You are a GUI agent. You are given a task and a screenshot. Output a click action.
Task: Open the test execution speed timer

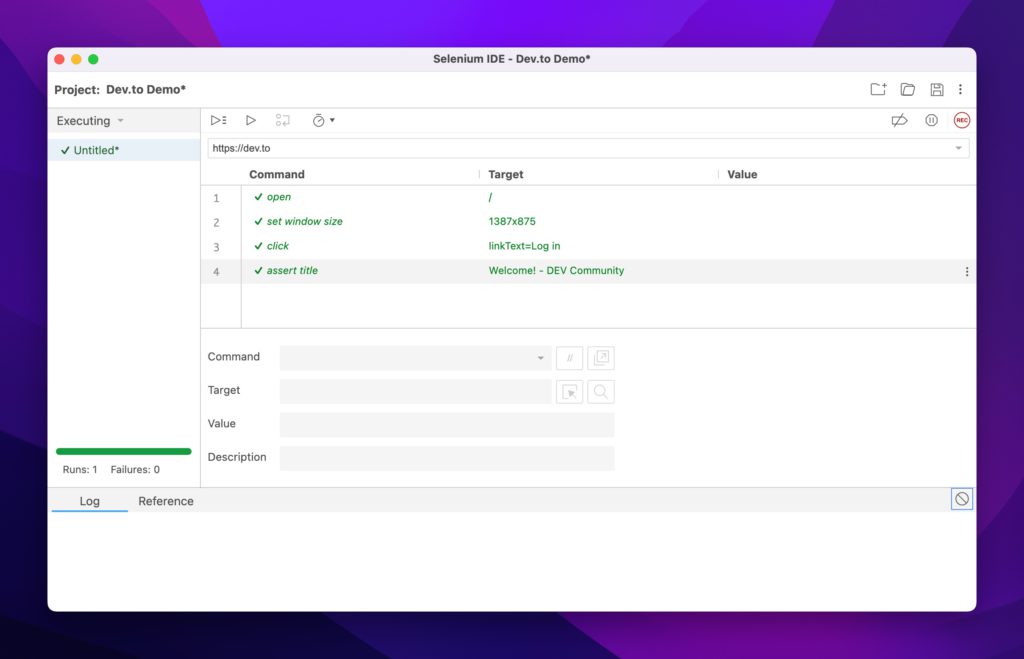coord(323,120)
